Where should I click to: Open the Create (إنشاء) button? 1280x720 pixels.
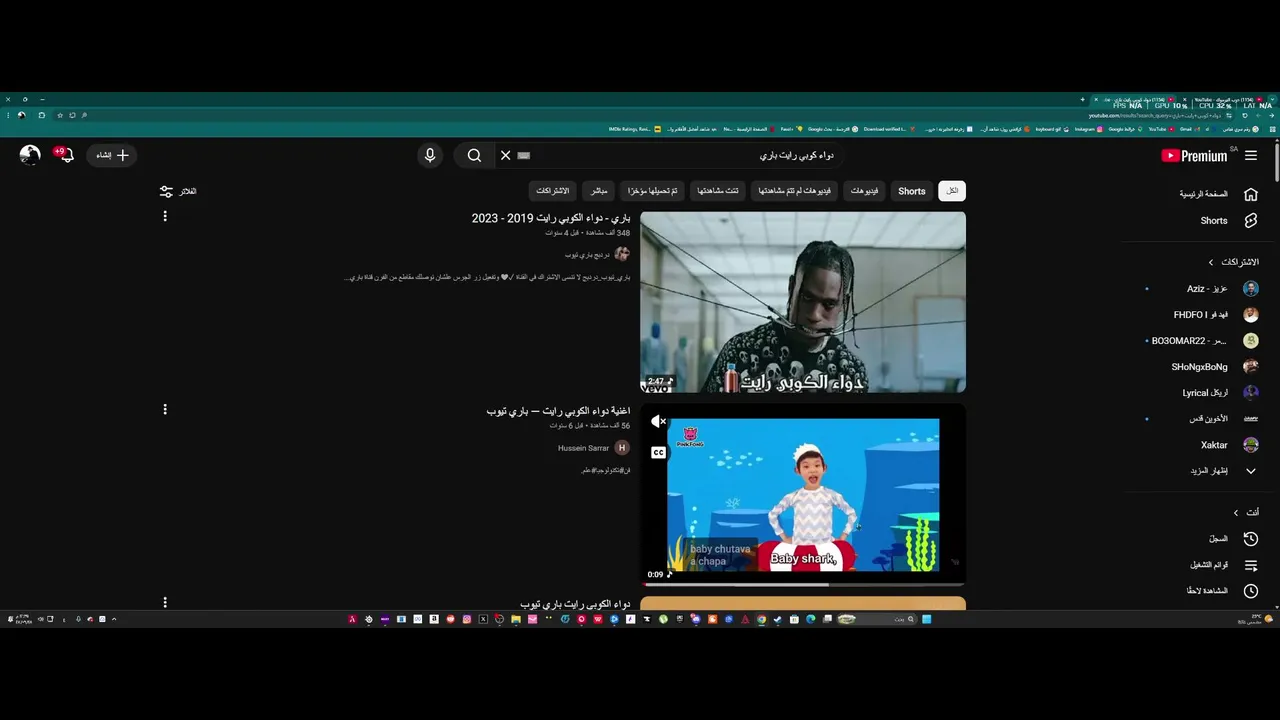(112, 155)
